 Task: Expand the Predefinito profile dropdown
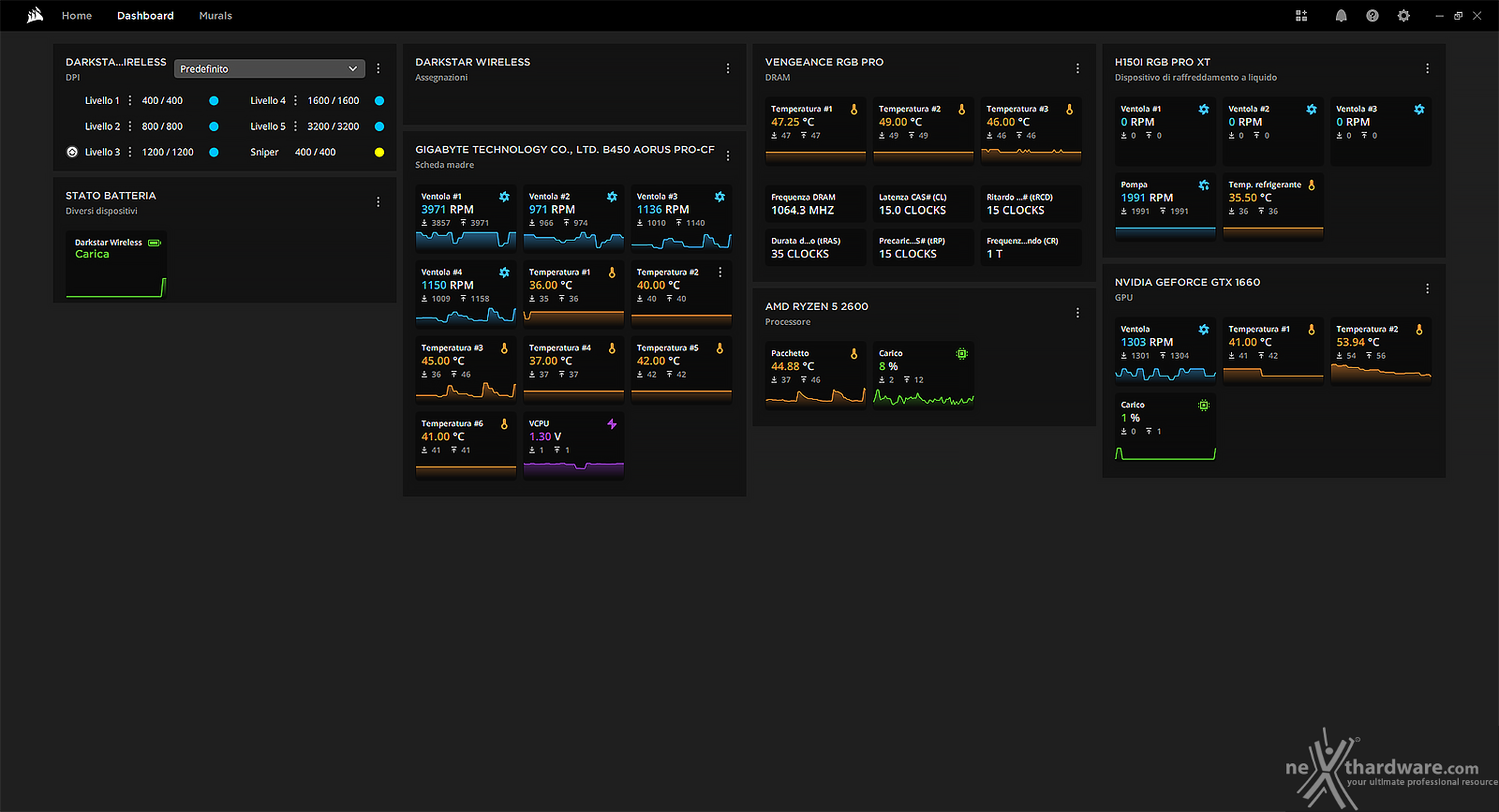(x=270, y=68)
